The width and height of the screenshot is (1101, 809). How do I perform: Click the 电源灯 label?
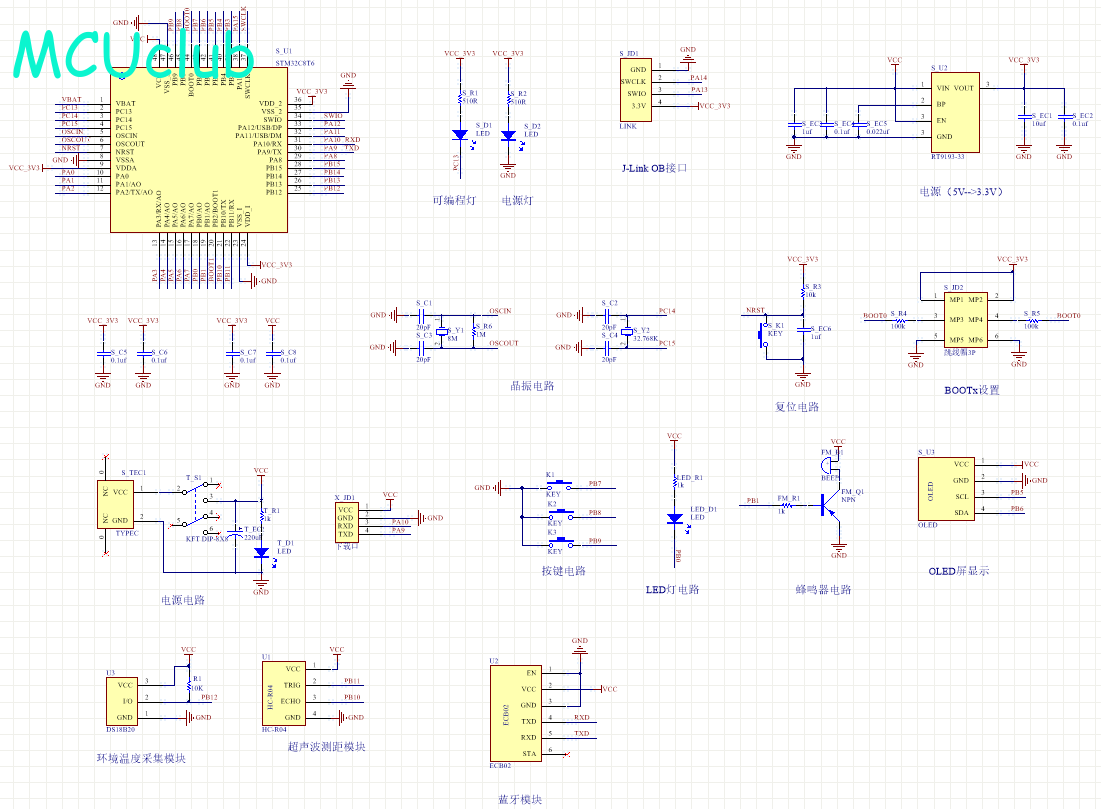pos(517,200)
